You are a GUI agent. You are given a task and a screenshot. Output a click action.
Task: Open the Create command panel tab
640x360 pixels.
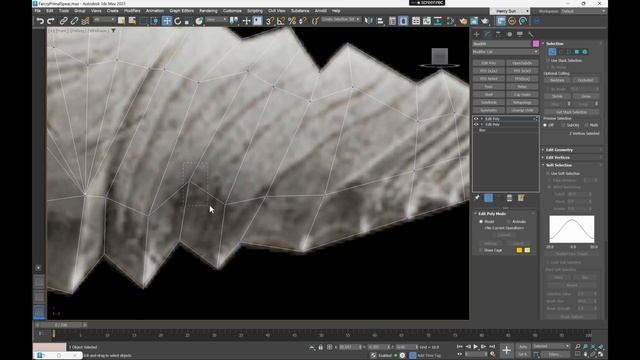pyautogui.click(x=476, y=34)
